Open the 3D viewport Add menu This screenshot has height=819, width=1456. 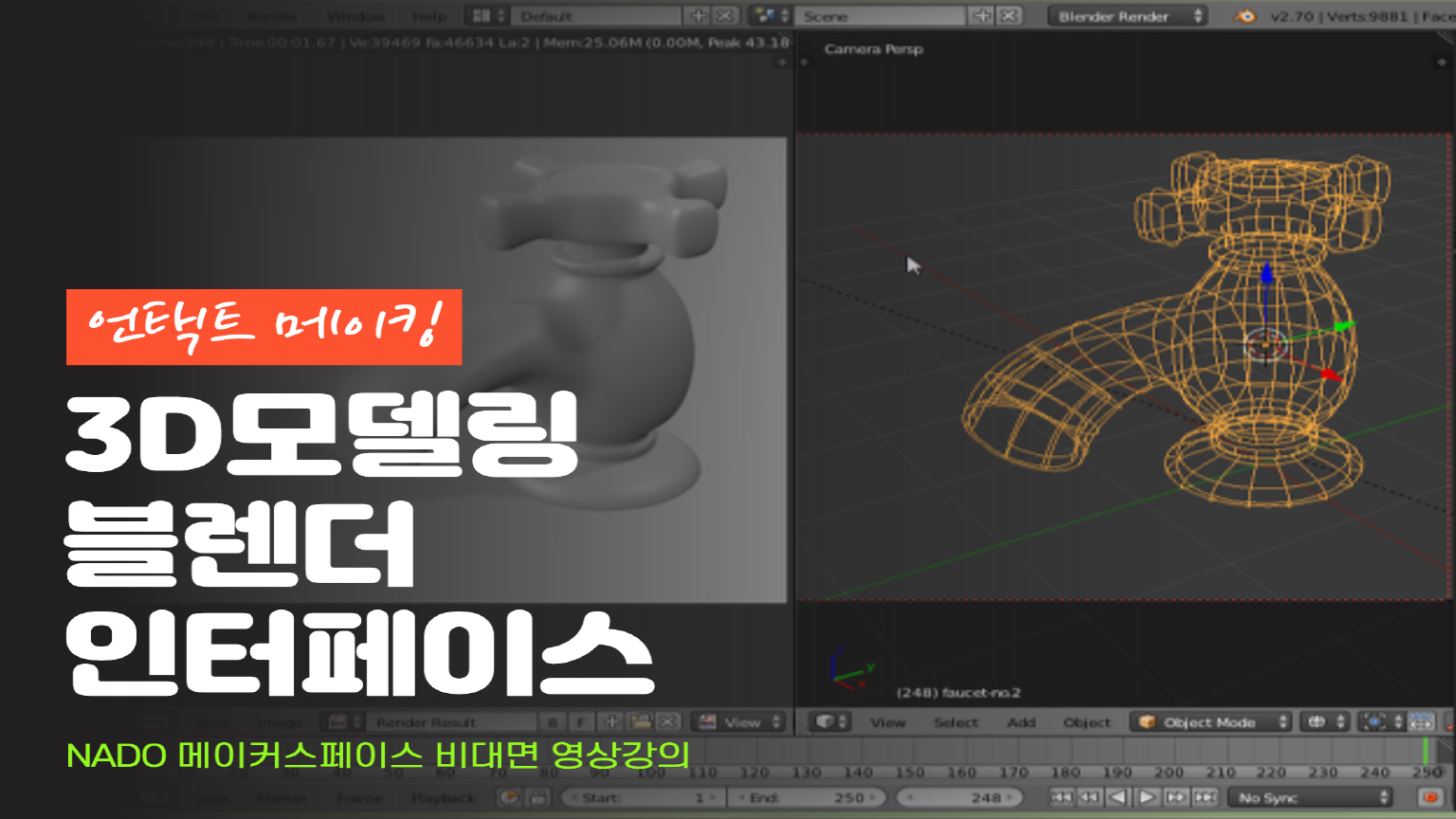coord(1021,722)
